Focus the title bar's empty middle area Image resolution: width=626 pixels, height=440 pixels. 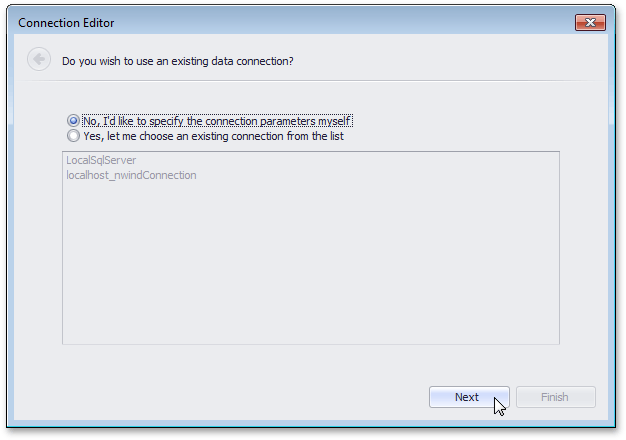click(x=343, y=23)
